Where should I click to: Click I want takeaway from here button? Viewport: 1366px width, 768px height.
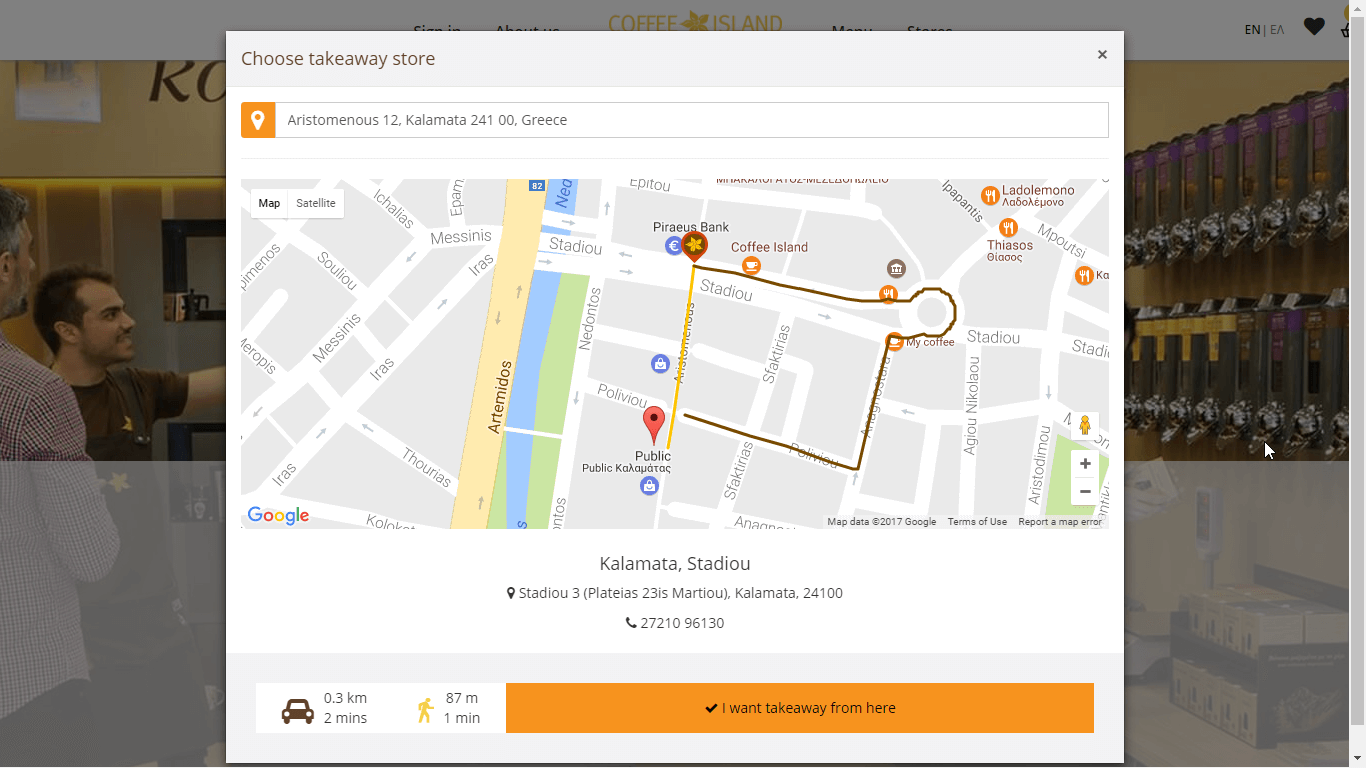(x=800, y=708)
